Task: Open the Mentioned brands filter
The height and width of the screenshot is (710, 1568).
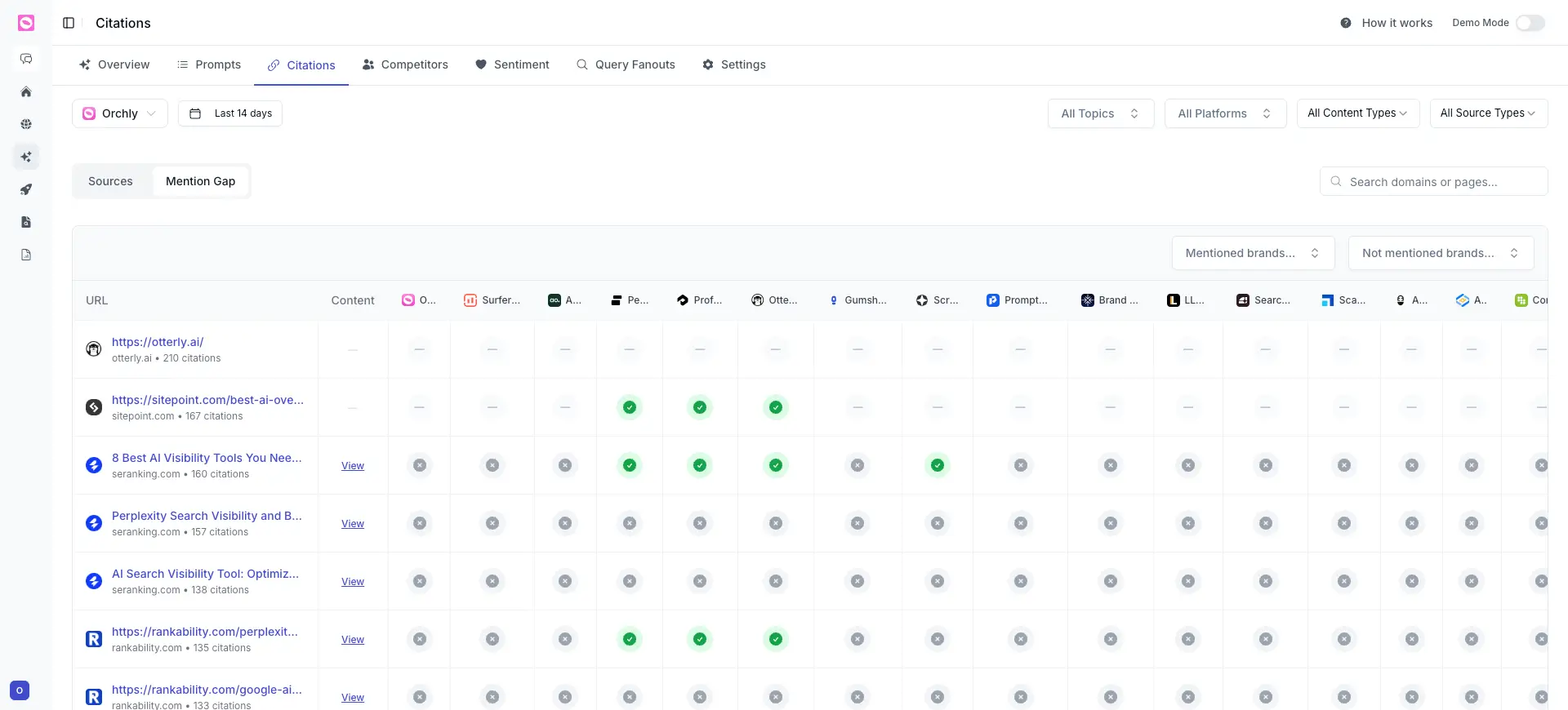Action: pyautogui.click(x=1254, y=253)
